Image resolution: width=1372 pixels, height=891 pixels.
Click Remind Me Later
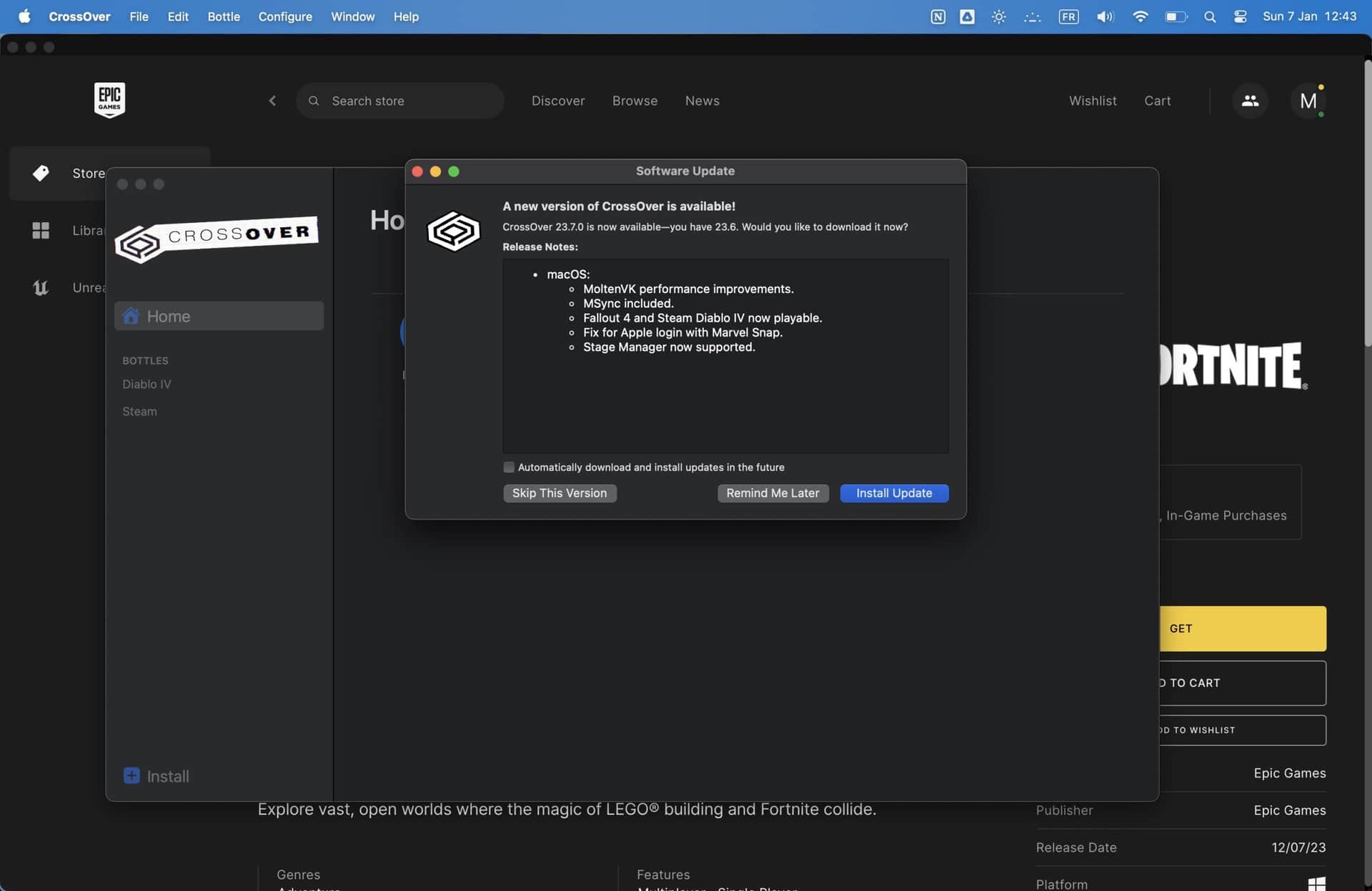[x=772, y=493]
